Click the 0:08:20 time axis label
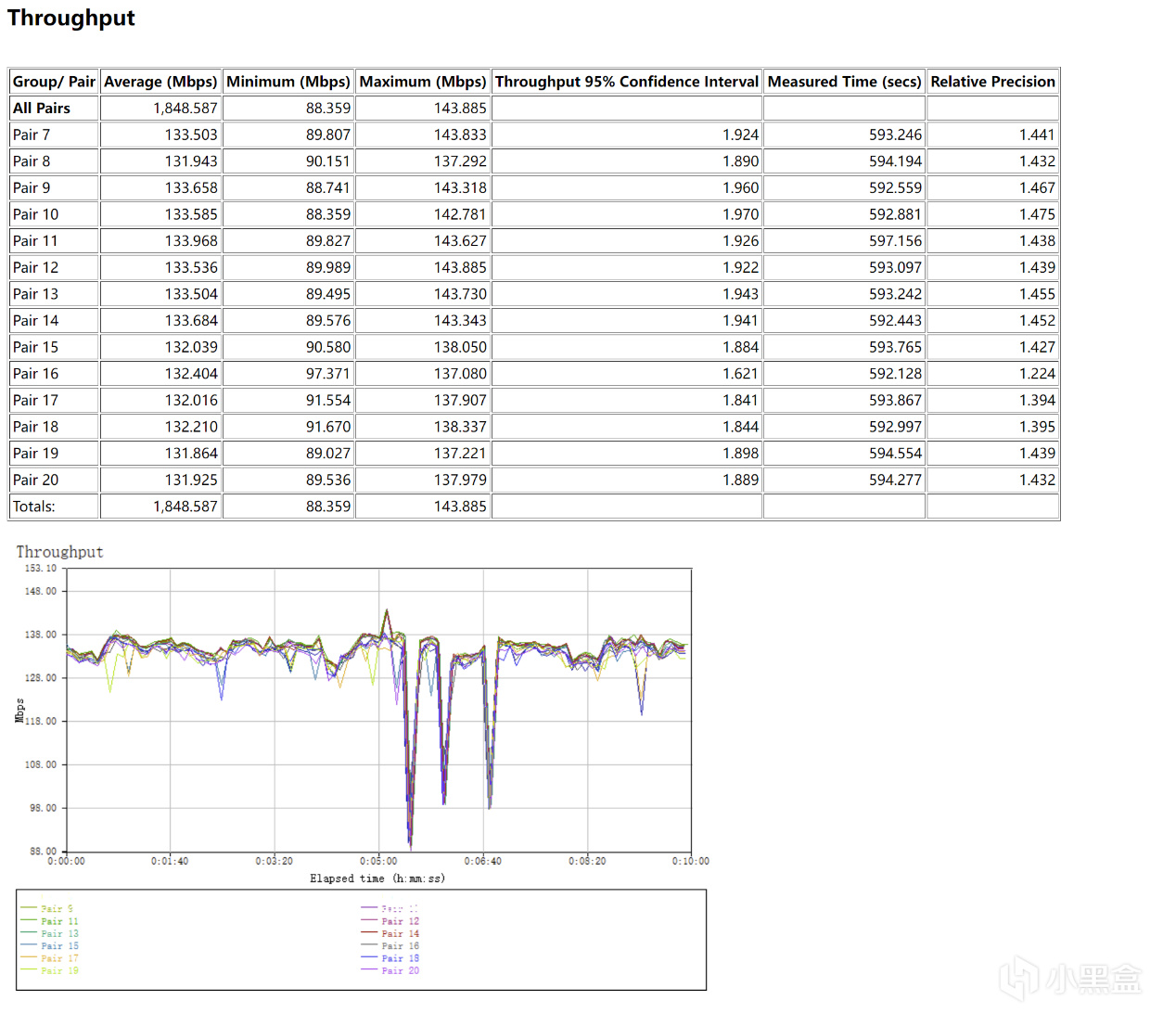Viewport: 1176px width, 1026px height. 587,862
